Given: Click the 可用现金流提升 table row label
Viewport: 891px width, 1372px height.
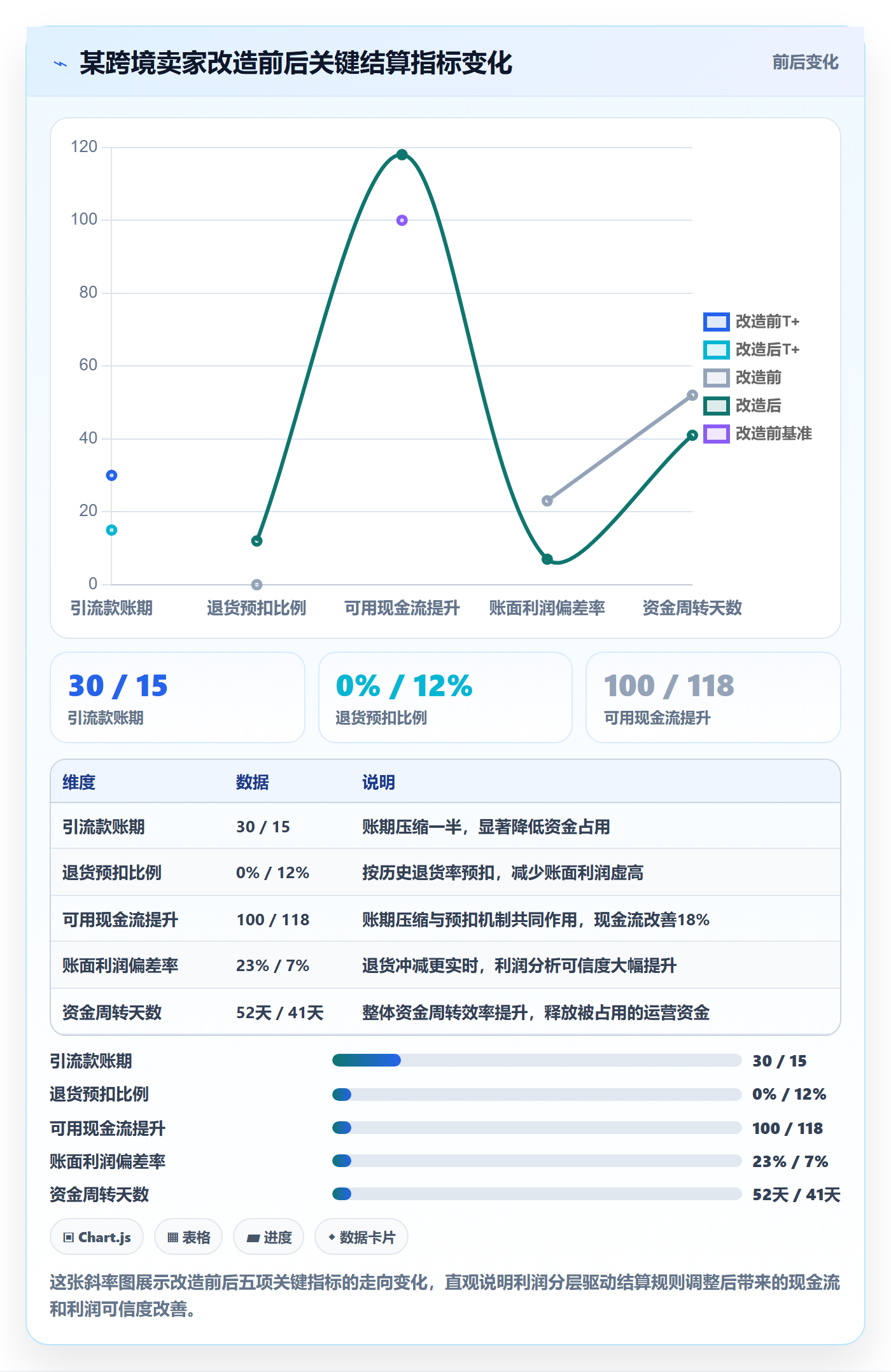Looking at the screenshot, I should click(120, 920).
